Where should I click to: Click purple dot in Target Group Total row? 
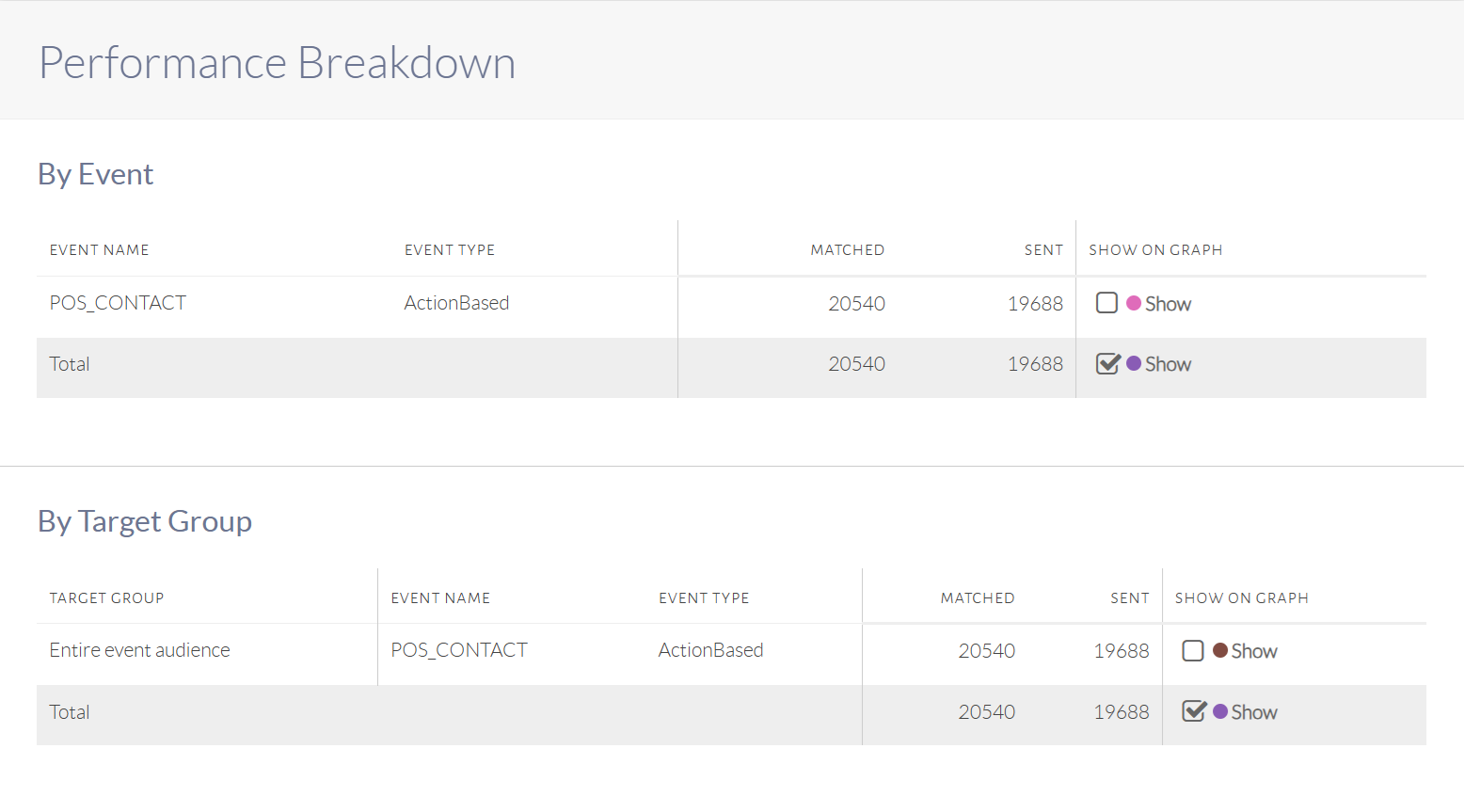[1220, 712]
